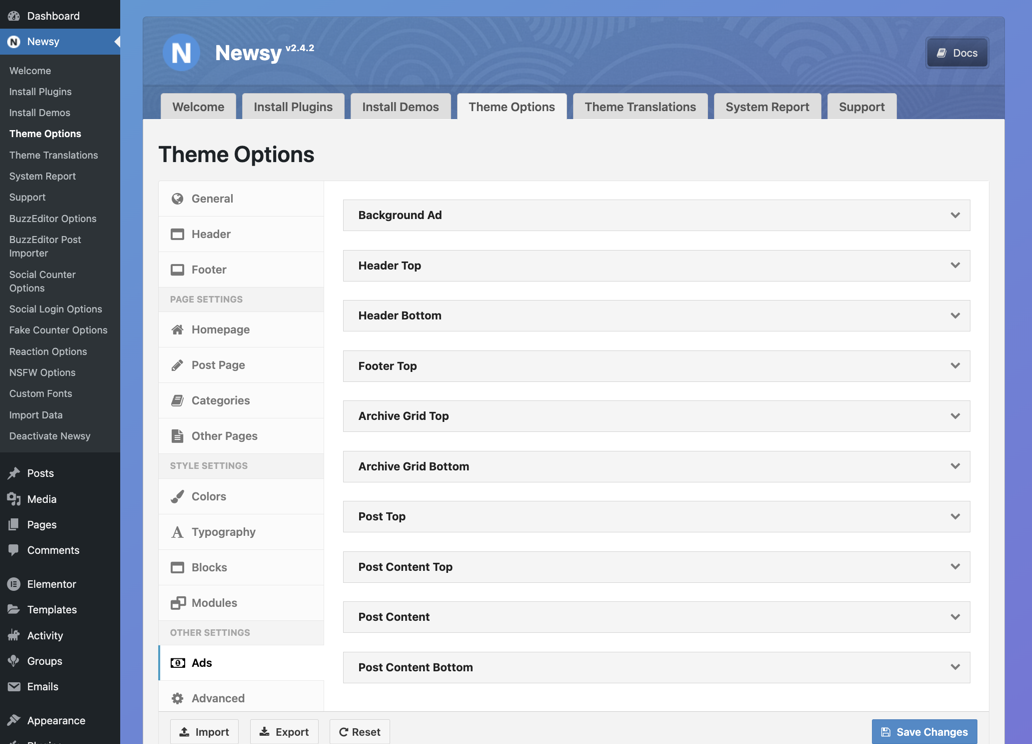
Task: Click the Categories book icon
Action: pos(177,401)
